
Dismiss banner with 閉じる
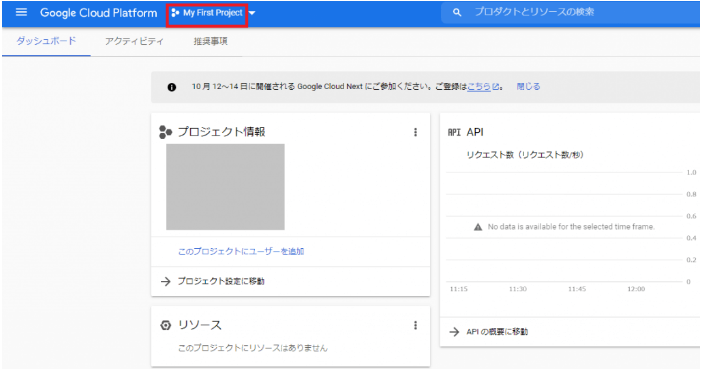(528, 87)
